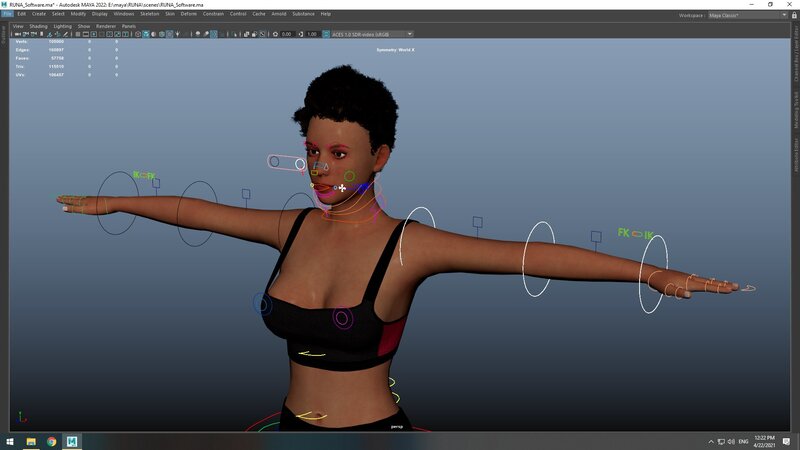The image size is (800, 450).
Task: Click the Windows Start button
Action: [x=9, y=441]
